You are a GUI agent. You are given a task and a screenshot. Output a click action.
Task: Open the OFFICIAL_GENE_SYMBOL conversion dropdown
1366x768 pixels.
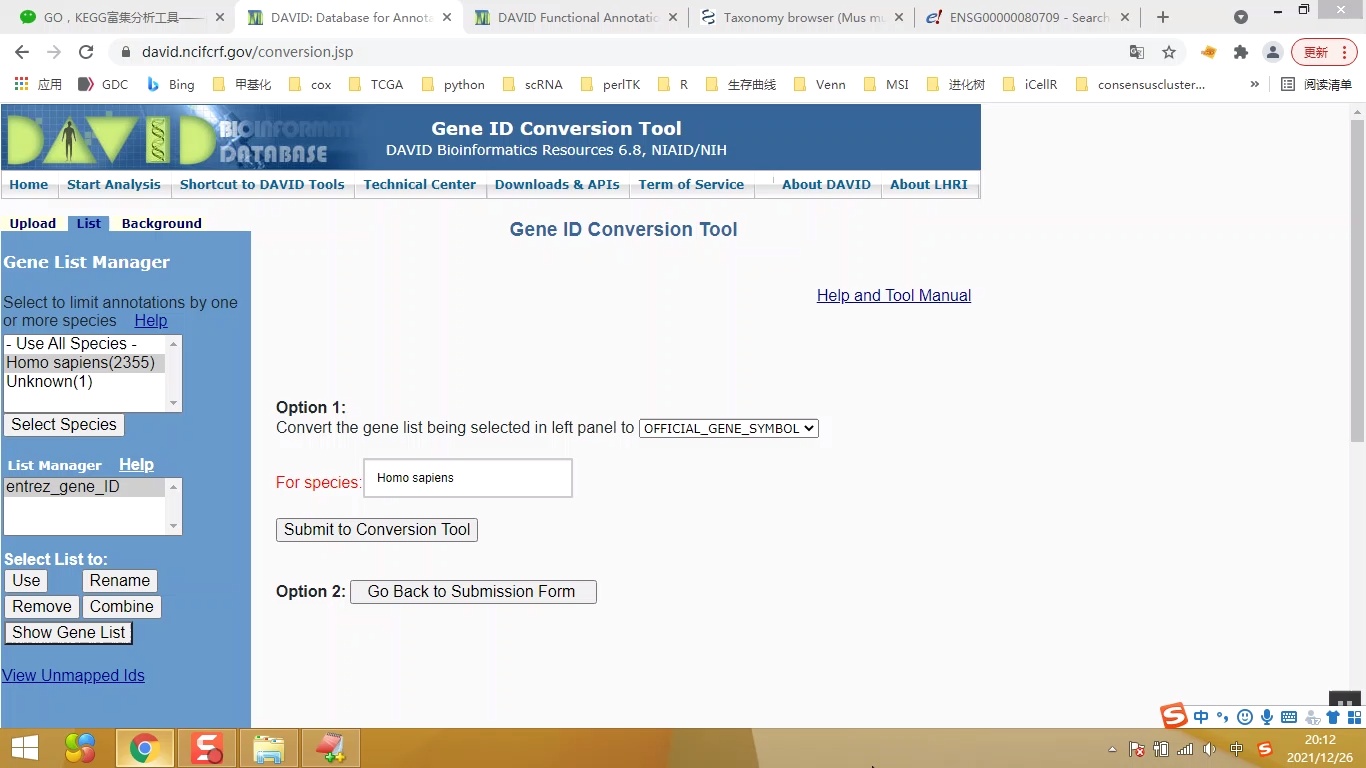point(728,428)
